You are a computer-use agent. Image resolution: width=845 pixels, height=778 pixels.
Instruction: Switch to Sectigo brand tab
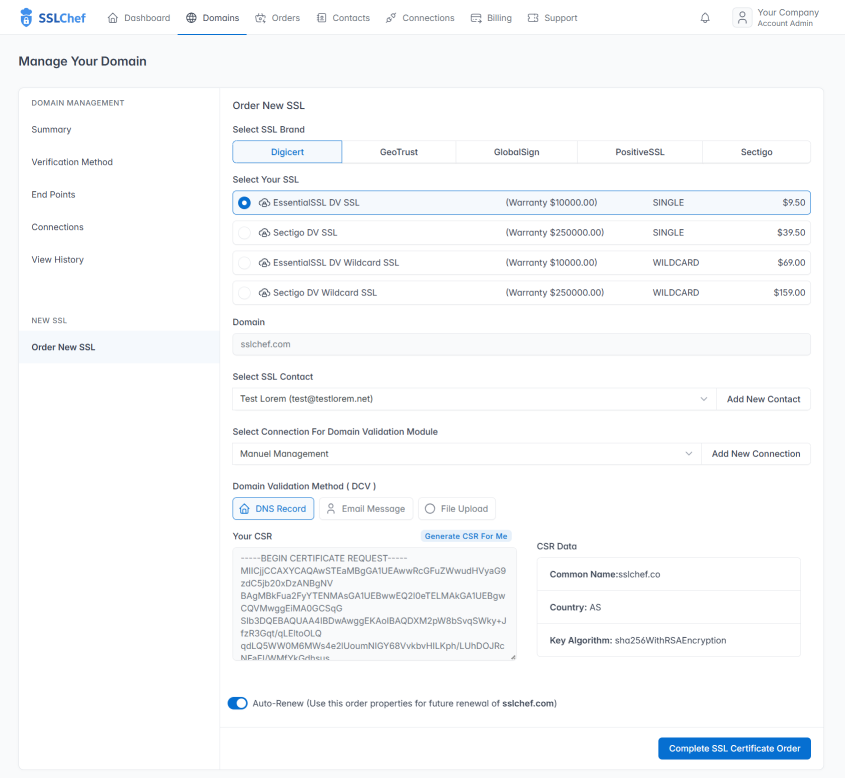756,152
